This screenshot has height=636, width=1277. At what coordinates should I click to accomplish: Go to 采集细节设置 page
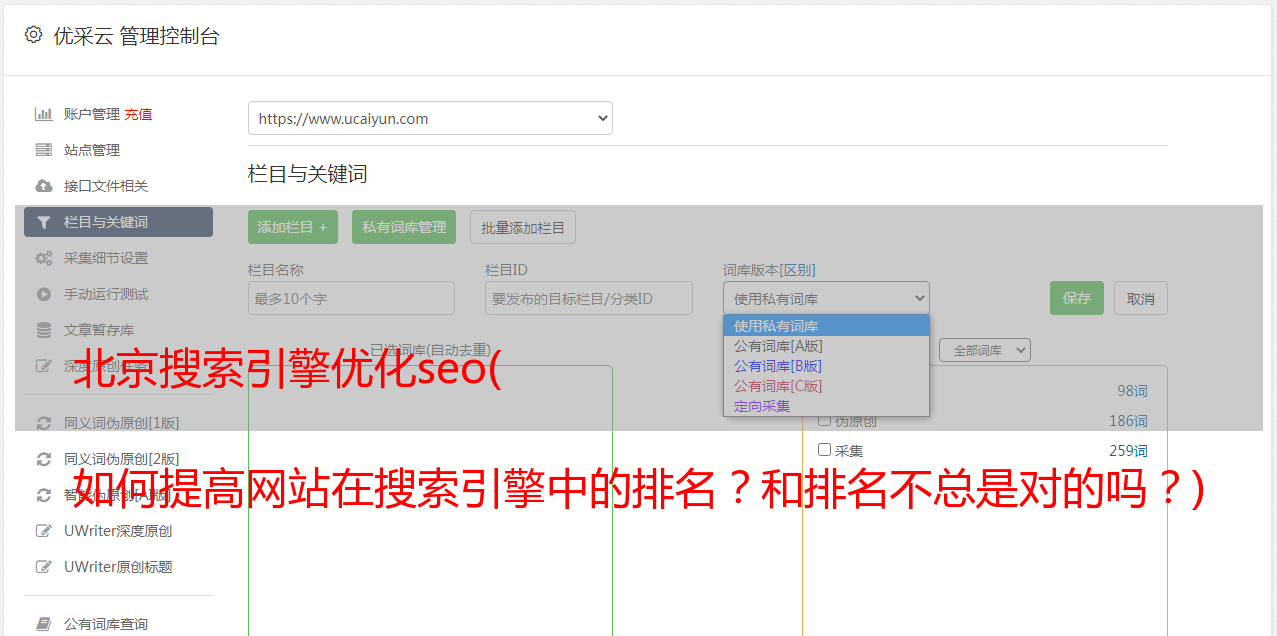tap(106, 258)
